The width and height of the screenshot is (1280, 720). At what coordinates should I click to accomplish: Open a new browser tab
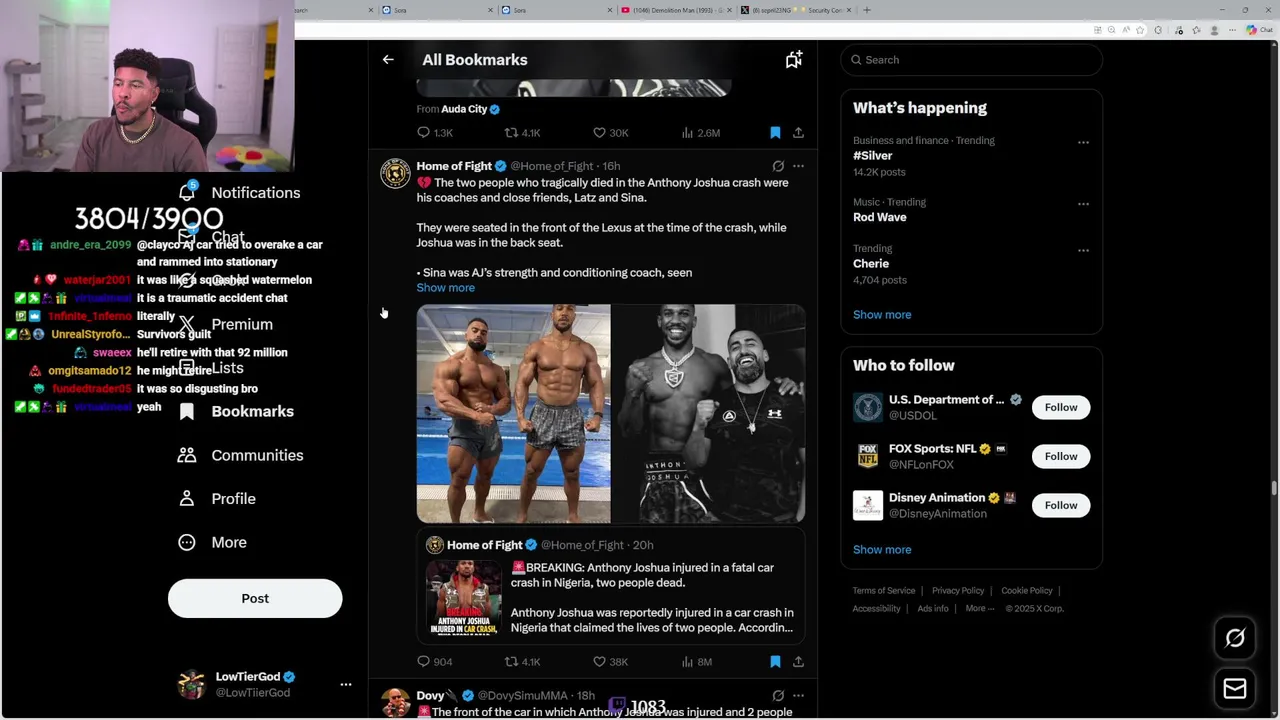[867, 10]
